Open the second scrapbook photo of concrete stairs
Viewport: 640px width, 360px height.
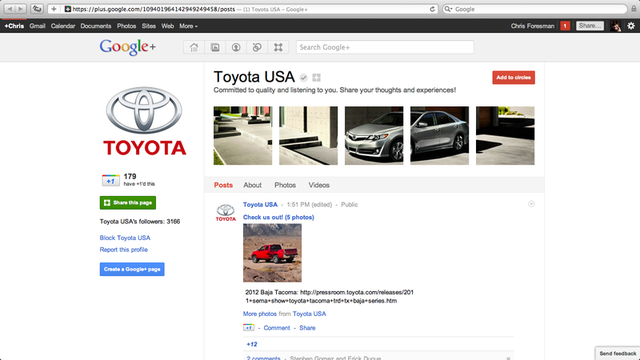[309, 136]
